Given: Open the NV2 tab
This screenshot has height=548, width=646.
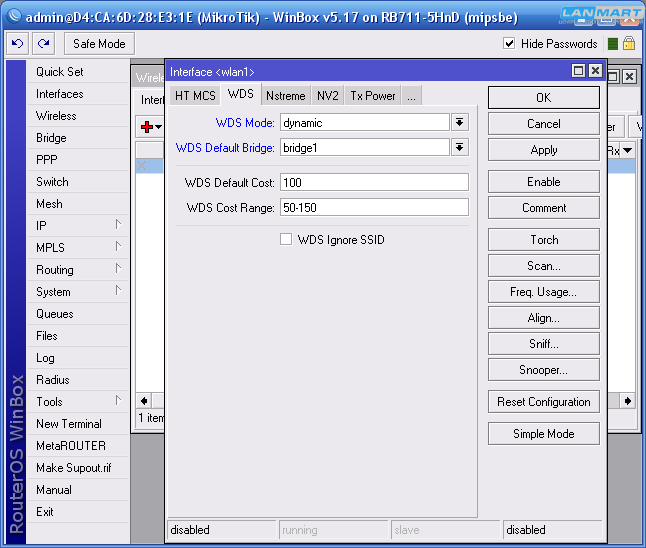Looking at the screenshot, I should (328, 96).
